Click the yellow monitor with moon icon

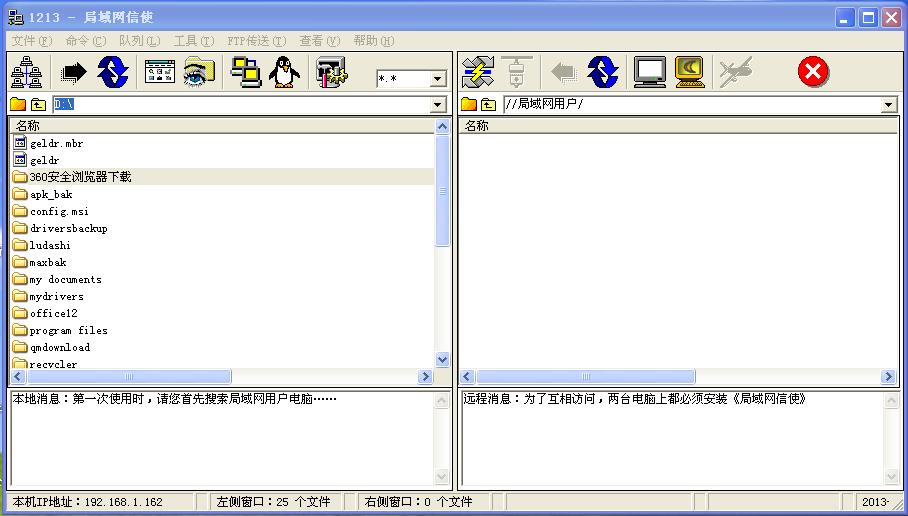[x=689, y=72]
